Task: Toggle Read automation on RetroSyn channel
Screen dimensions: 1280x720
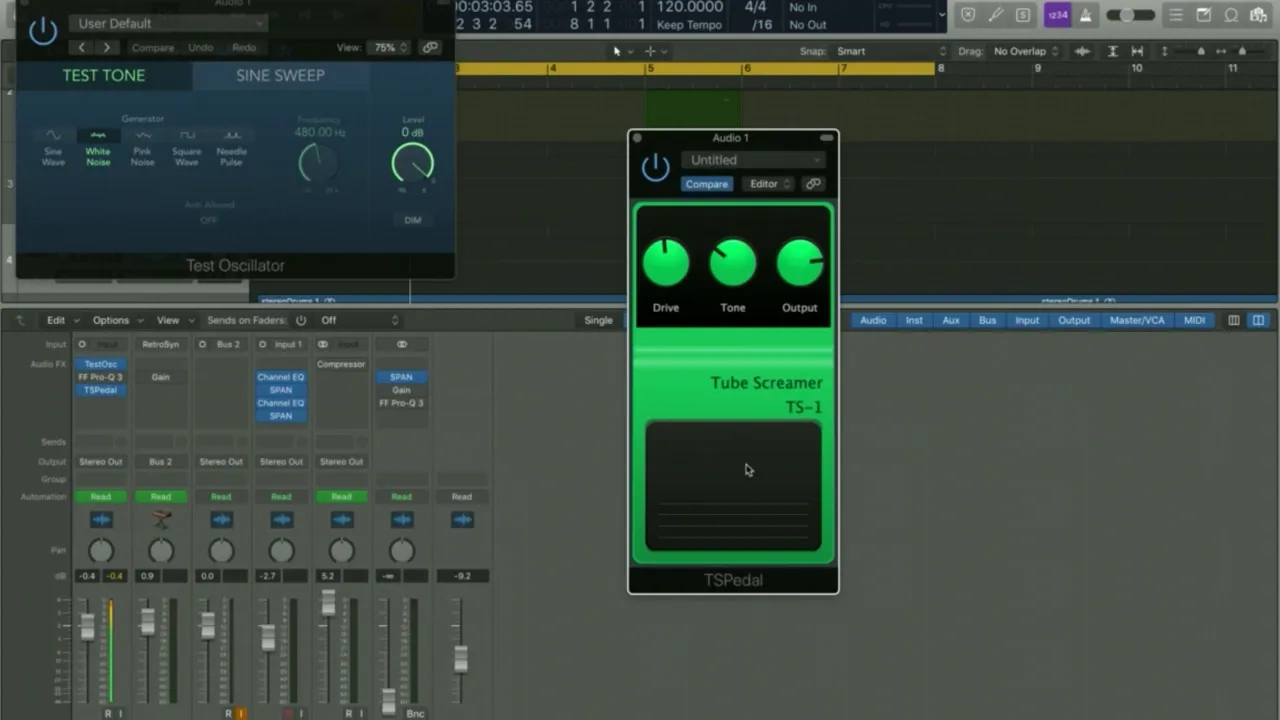Action: (161, 496)
